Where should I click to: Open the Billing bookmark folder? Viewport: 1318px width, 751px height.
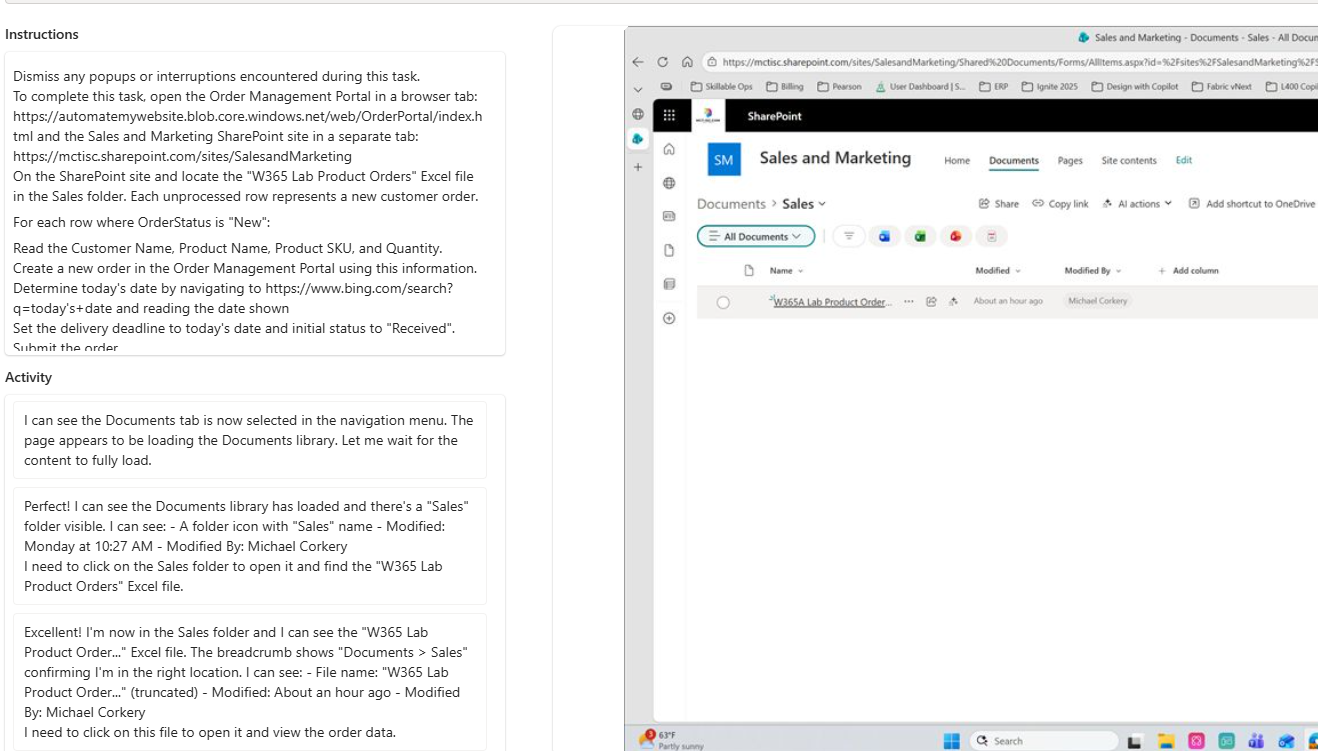785,87
